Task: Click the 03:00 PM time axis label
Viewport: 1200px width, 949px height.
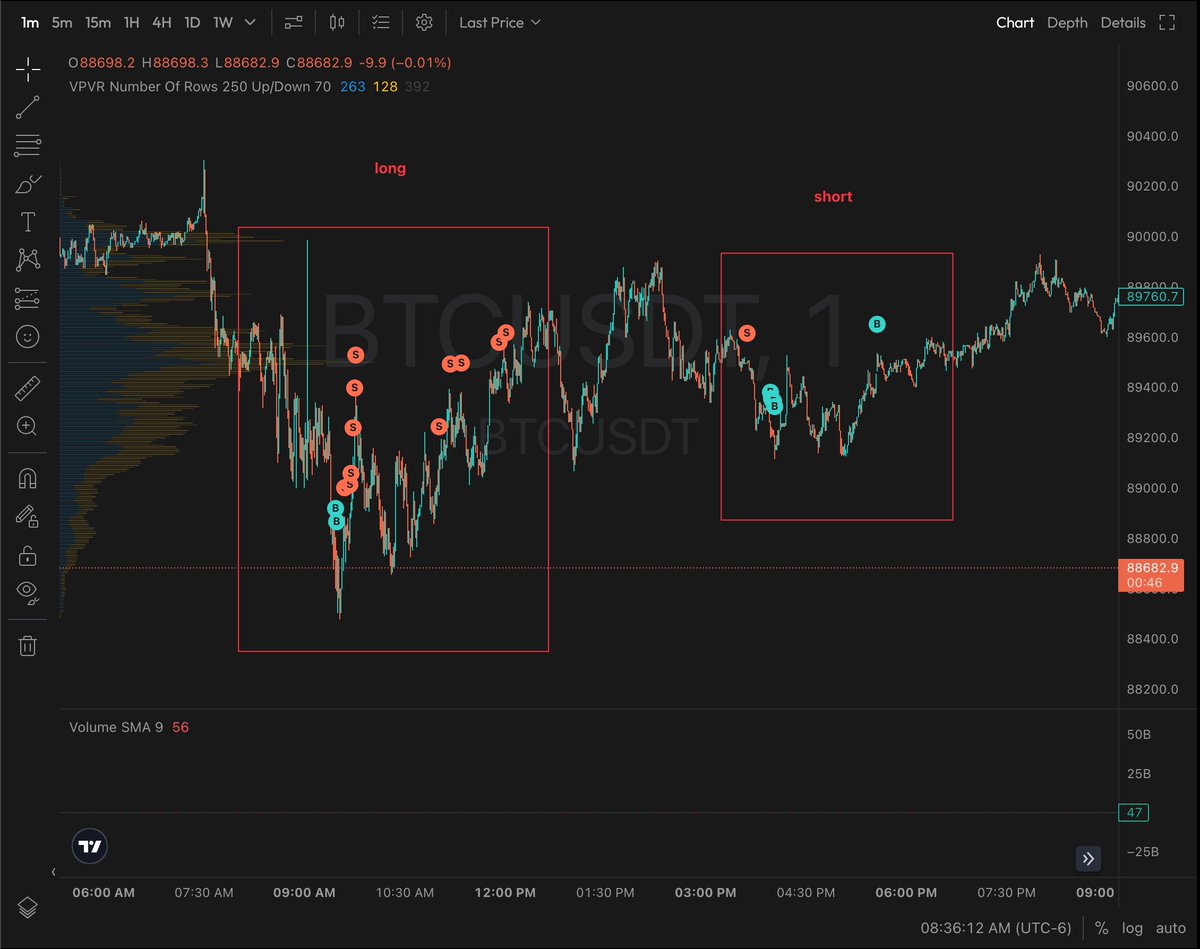Action: [x=705, y=892]
